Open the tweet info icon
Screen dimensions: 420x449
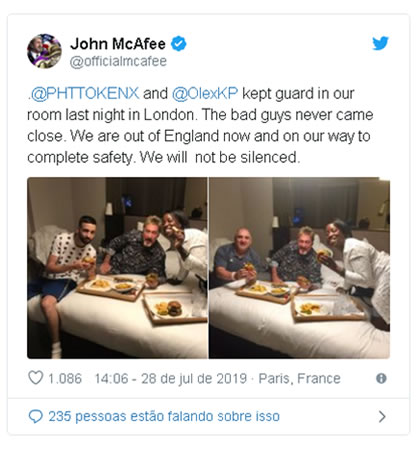381,378
